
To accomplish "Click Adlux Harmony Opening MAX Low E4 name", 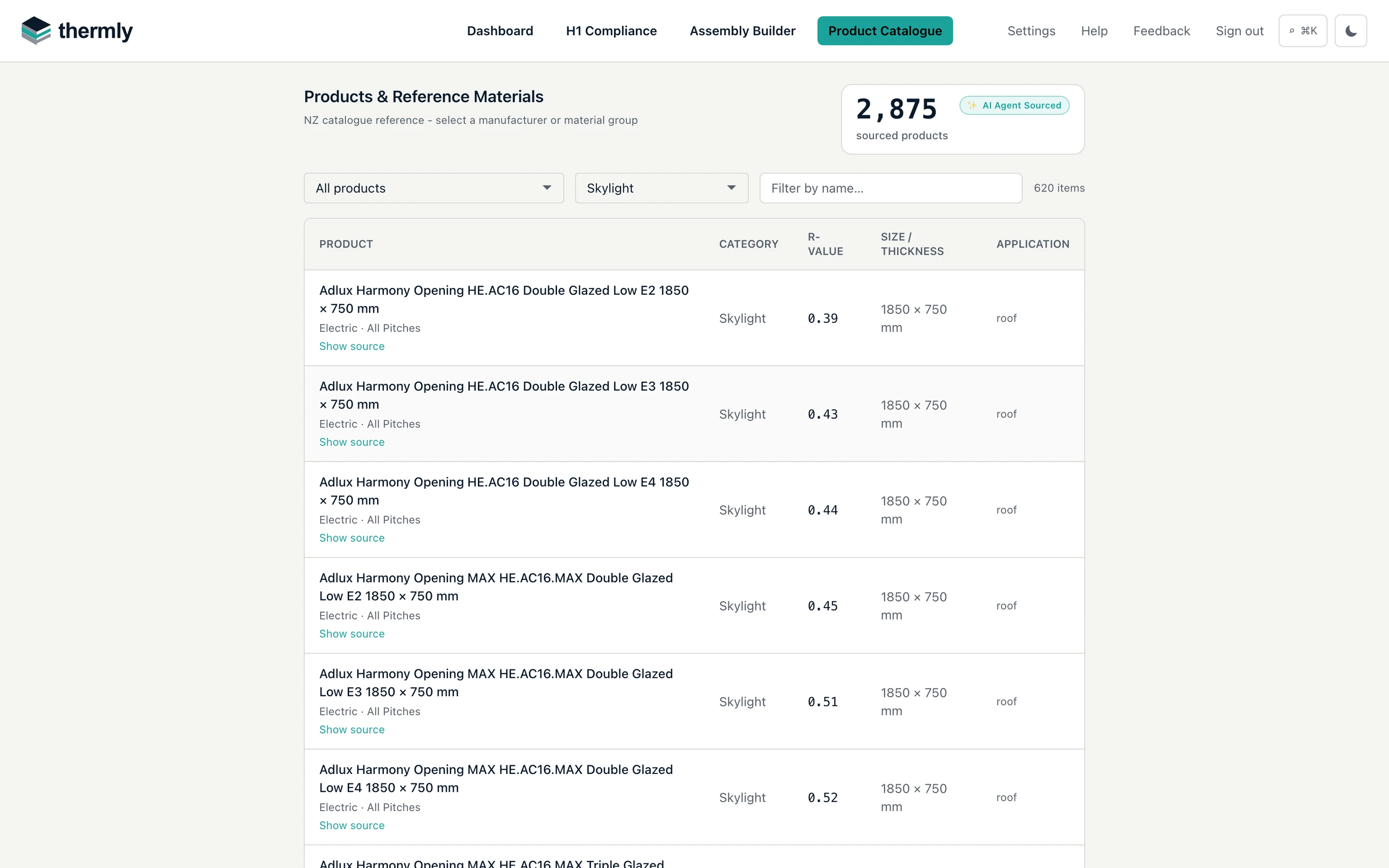I will [x=496, y=778].
